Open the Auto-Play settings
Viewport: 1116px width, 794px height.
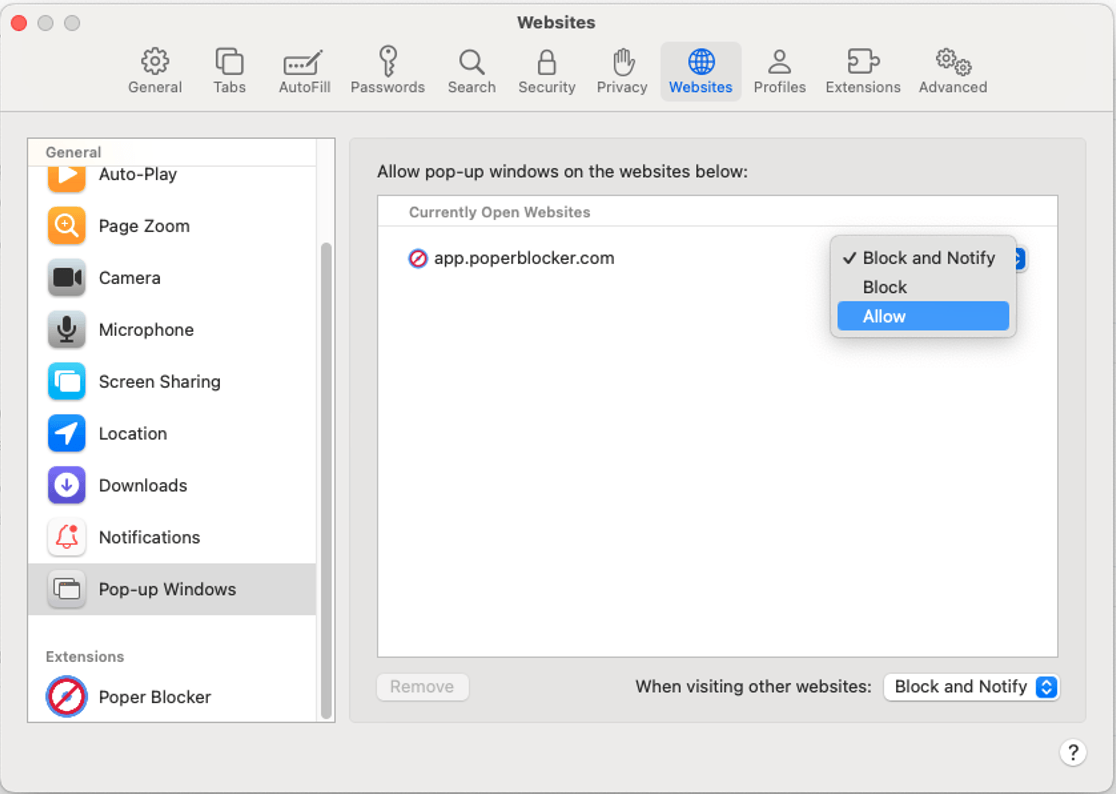pos(65,173)
